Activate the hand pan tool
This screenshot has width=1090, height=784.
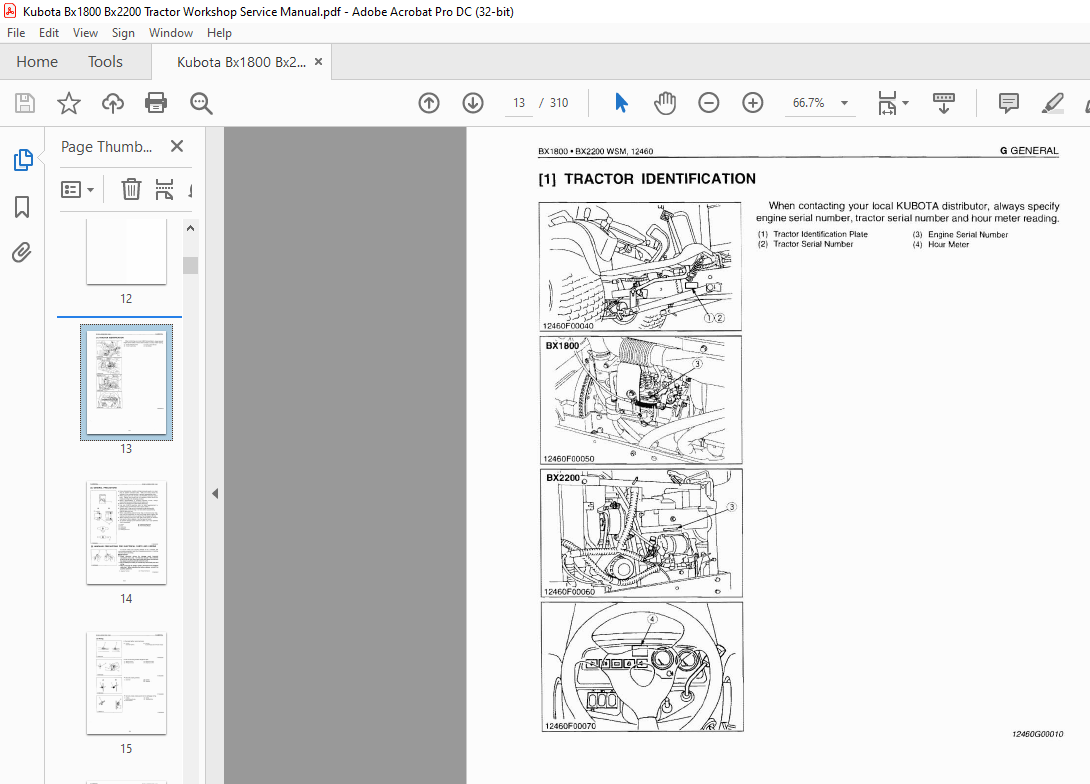665,103
